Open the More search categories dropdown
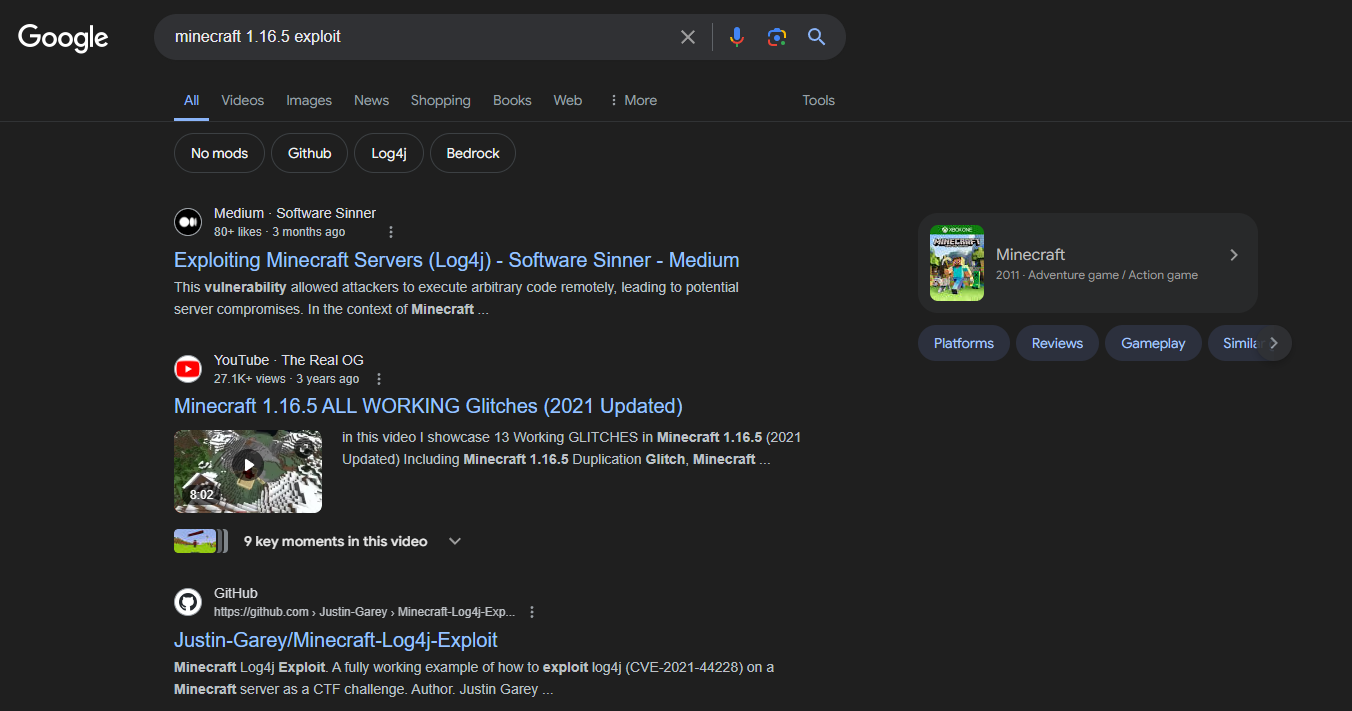The height and width of the screenshot is (711, 1352). (633, 100)
